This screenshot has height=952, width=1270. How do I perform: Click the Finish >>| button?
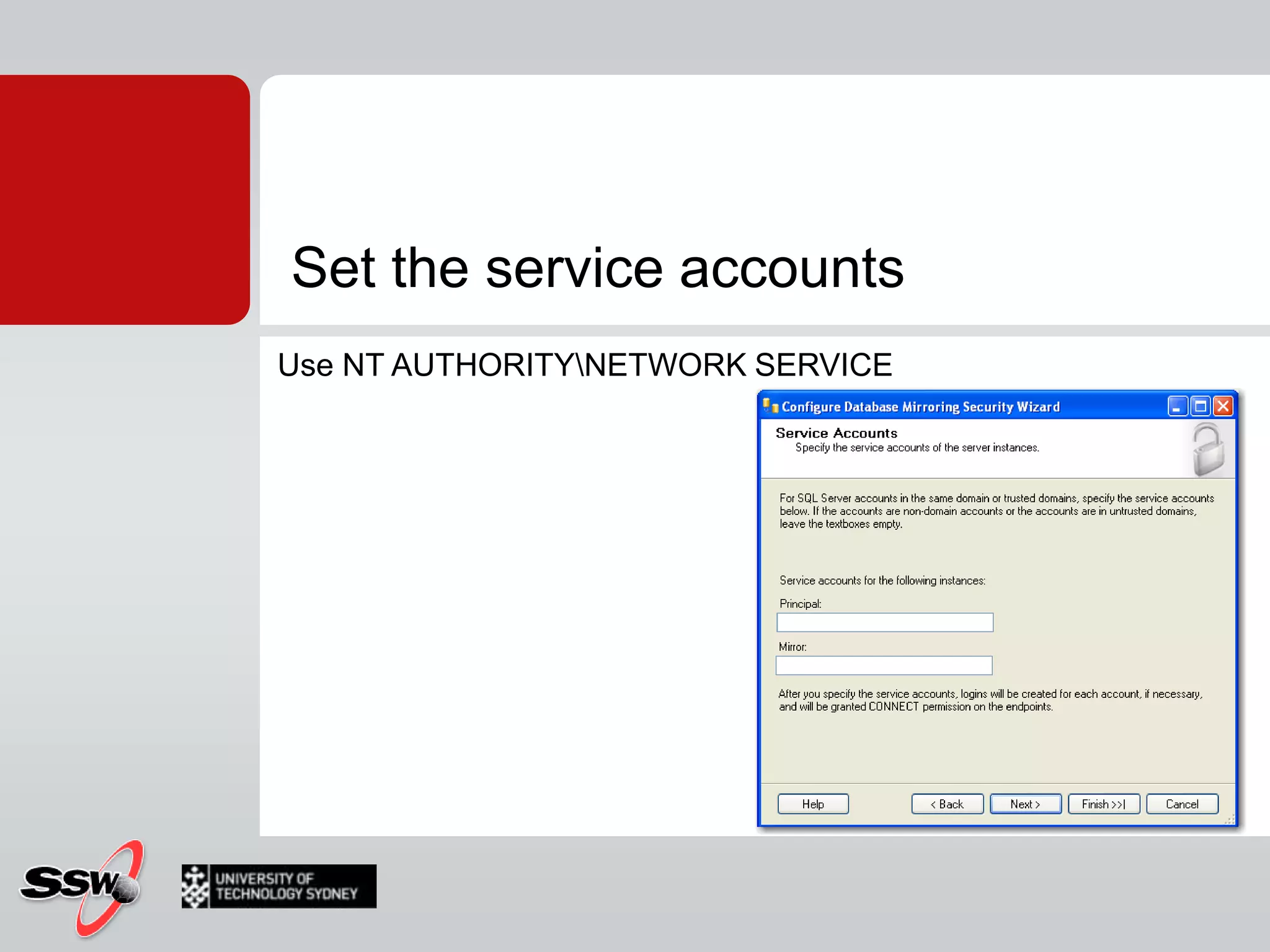point(1103,804)
